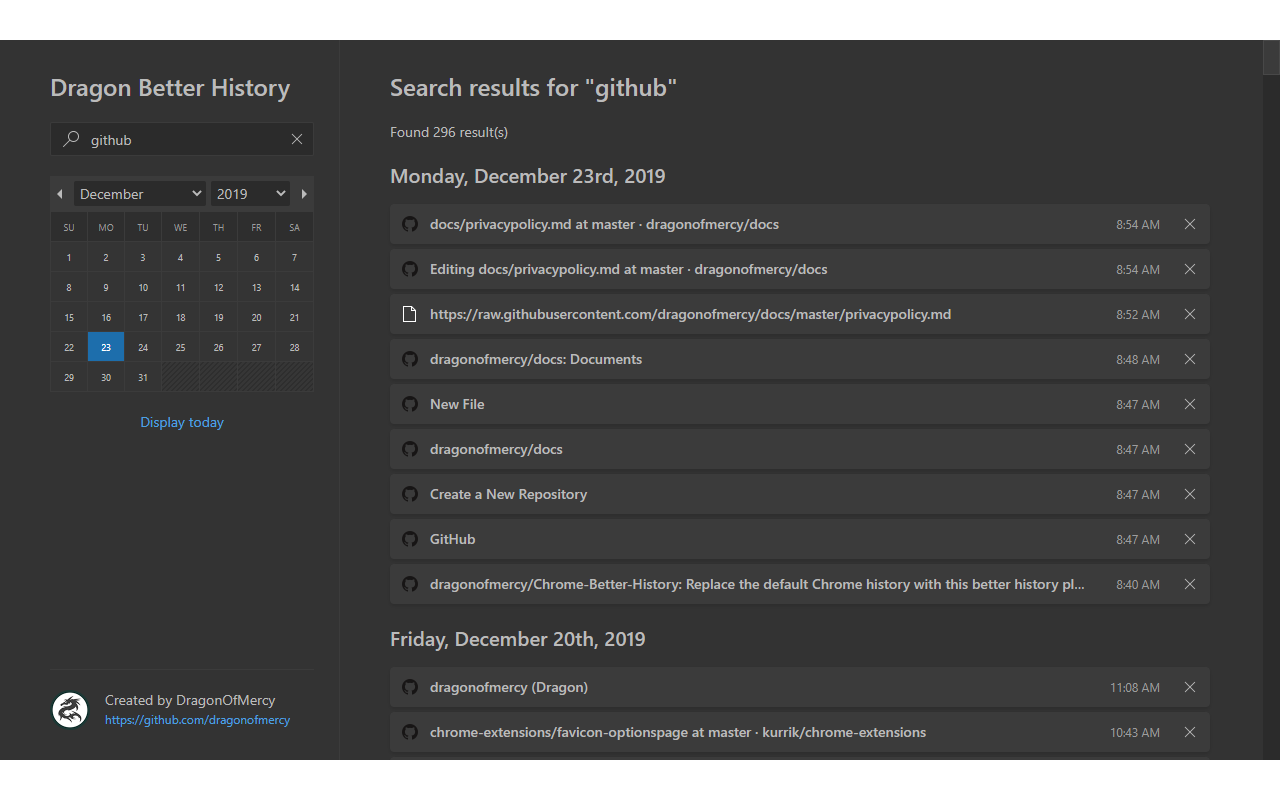Delete the 'dragonofmercy (Dragon)' history entry
Viewport: 1280px width, 800px height.
[1190, 687]
